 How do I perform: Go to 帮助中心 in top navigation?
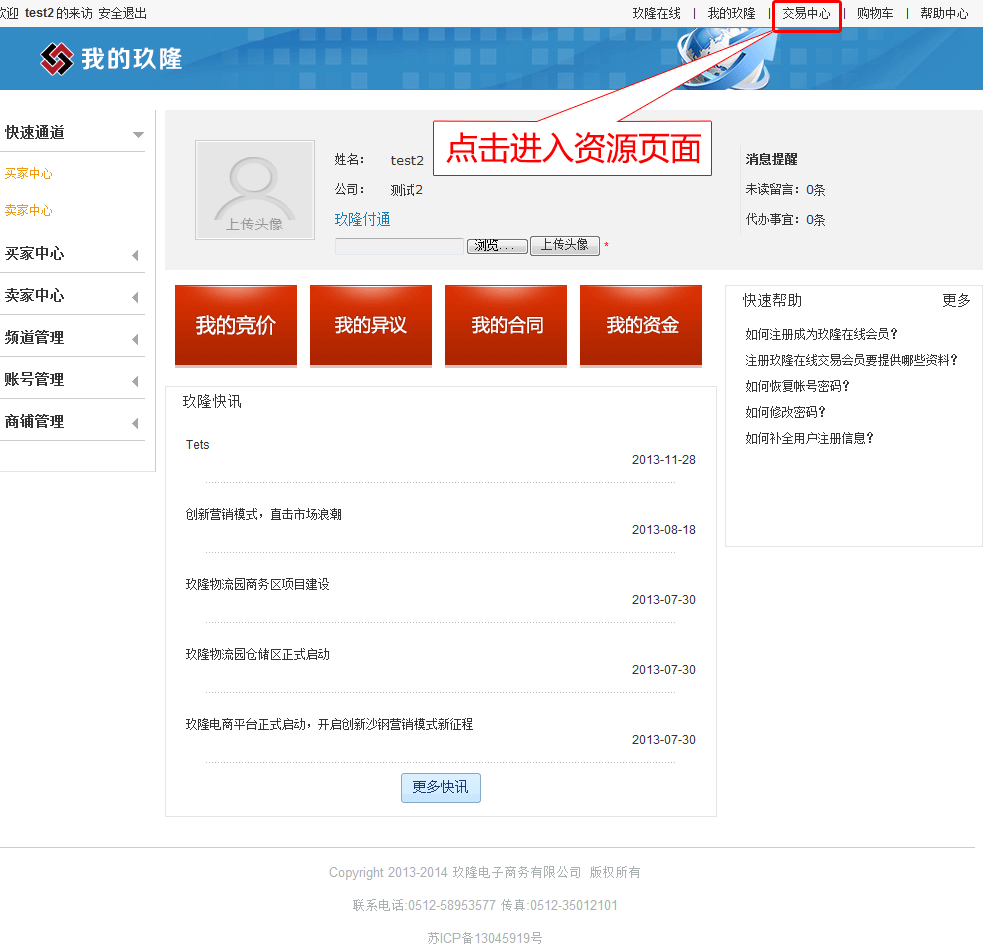coord(944,14)
